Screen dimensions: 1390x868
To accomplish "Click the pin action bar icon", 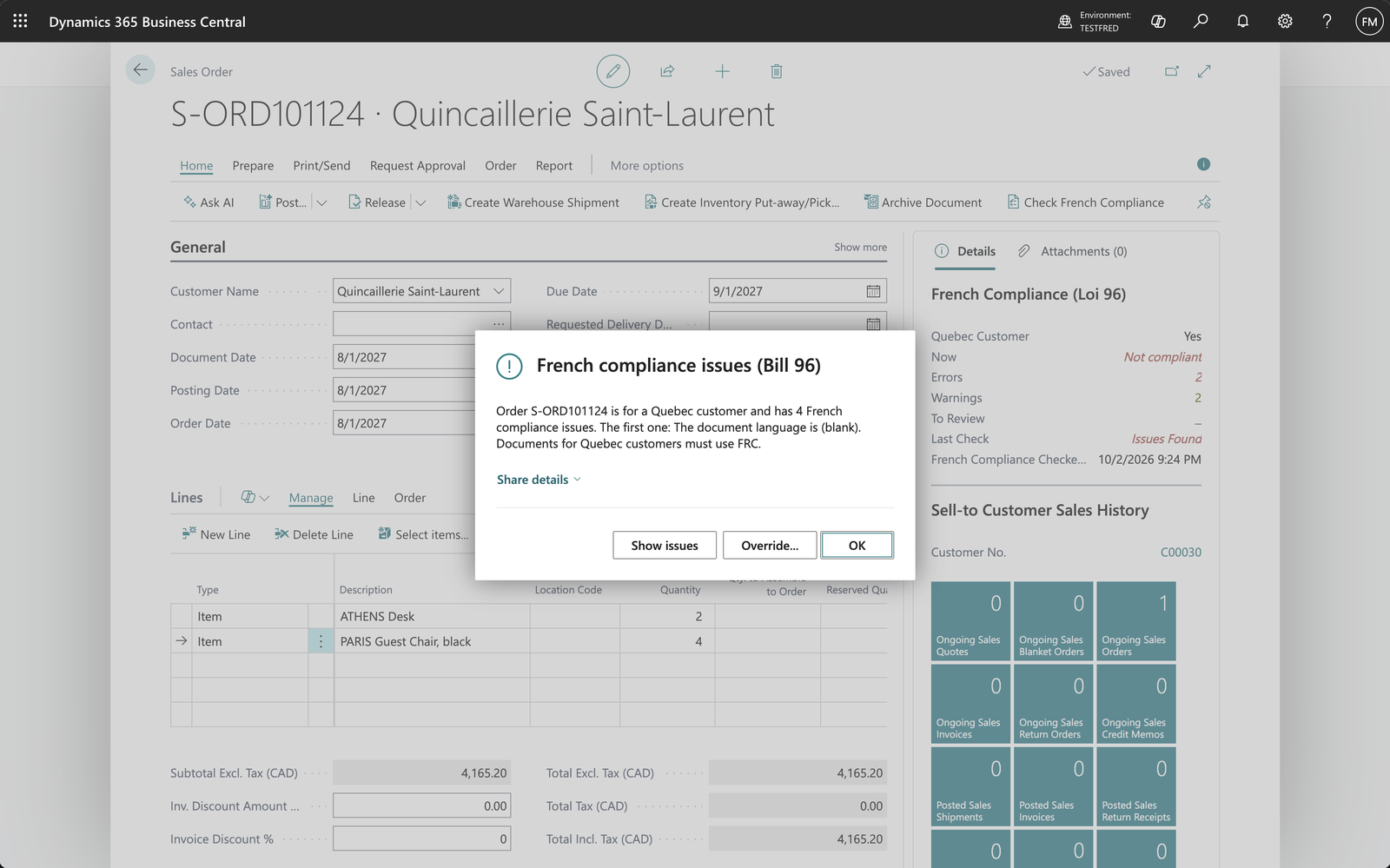I will [1203, 202].
